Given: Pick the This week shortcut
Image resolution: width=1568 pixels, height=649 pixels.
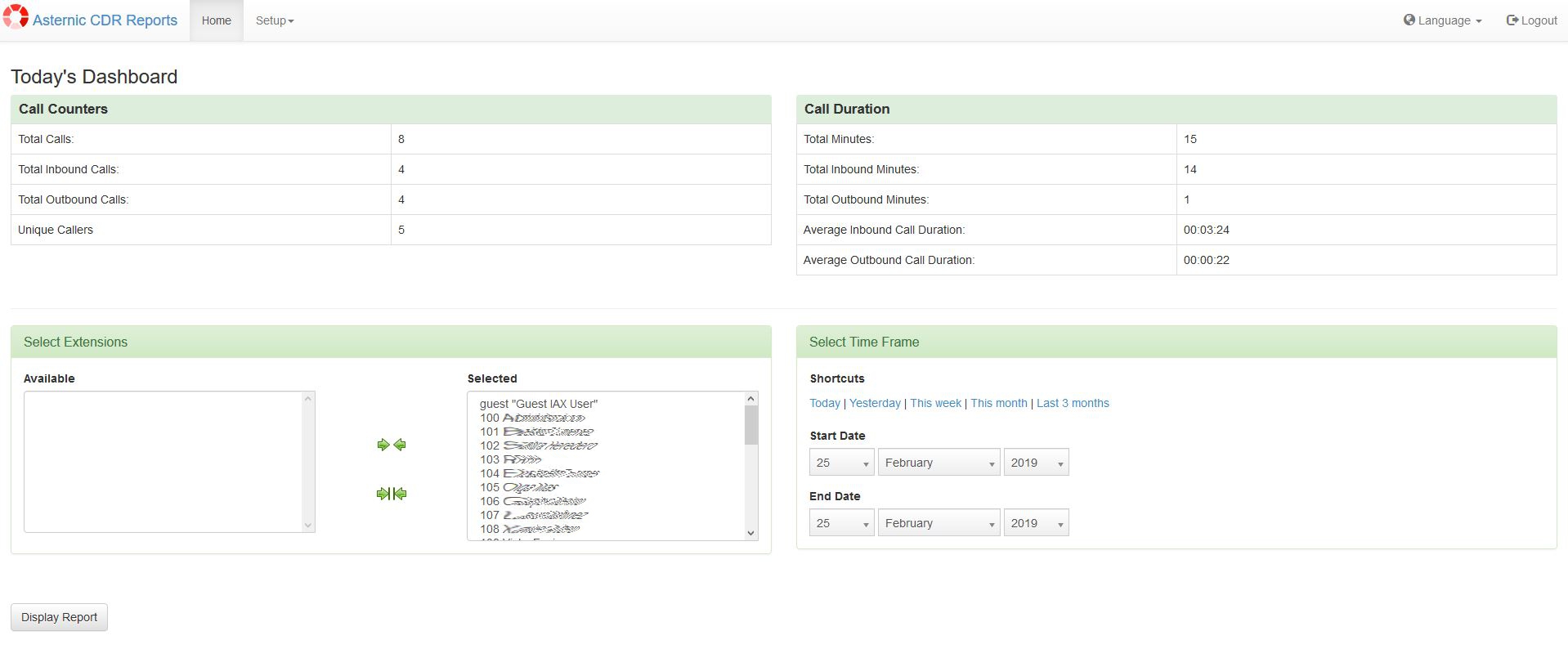Looking at the screenshot, I should (935, 403).
